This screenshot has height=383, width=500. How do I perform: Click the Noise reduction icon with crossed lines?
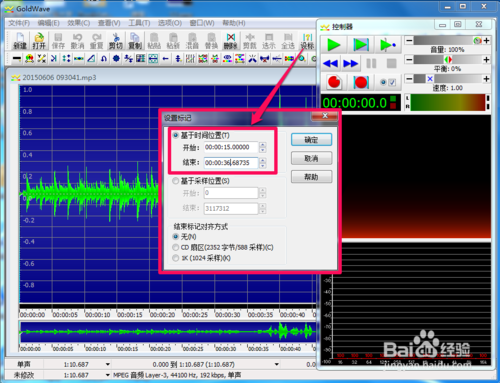click(x=252, y=59)
